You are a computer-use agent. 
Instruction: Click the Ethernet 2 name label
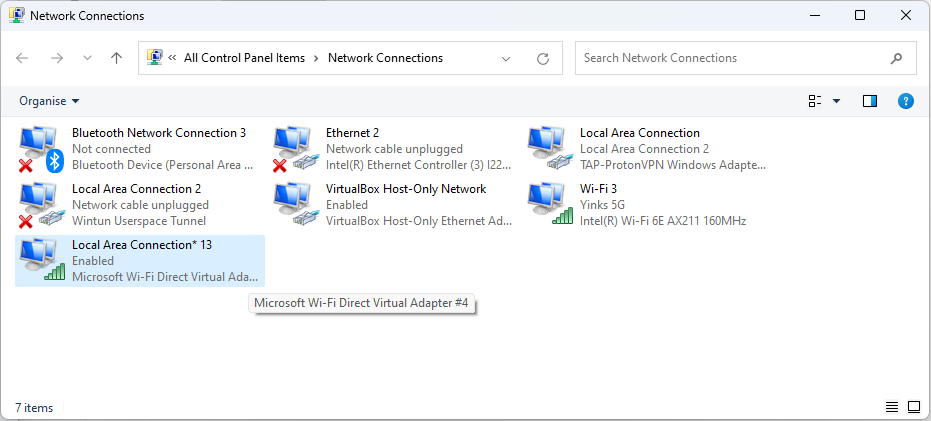point(352,133)
